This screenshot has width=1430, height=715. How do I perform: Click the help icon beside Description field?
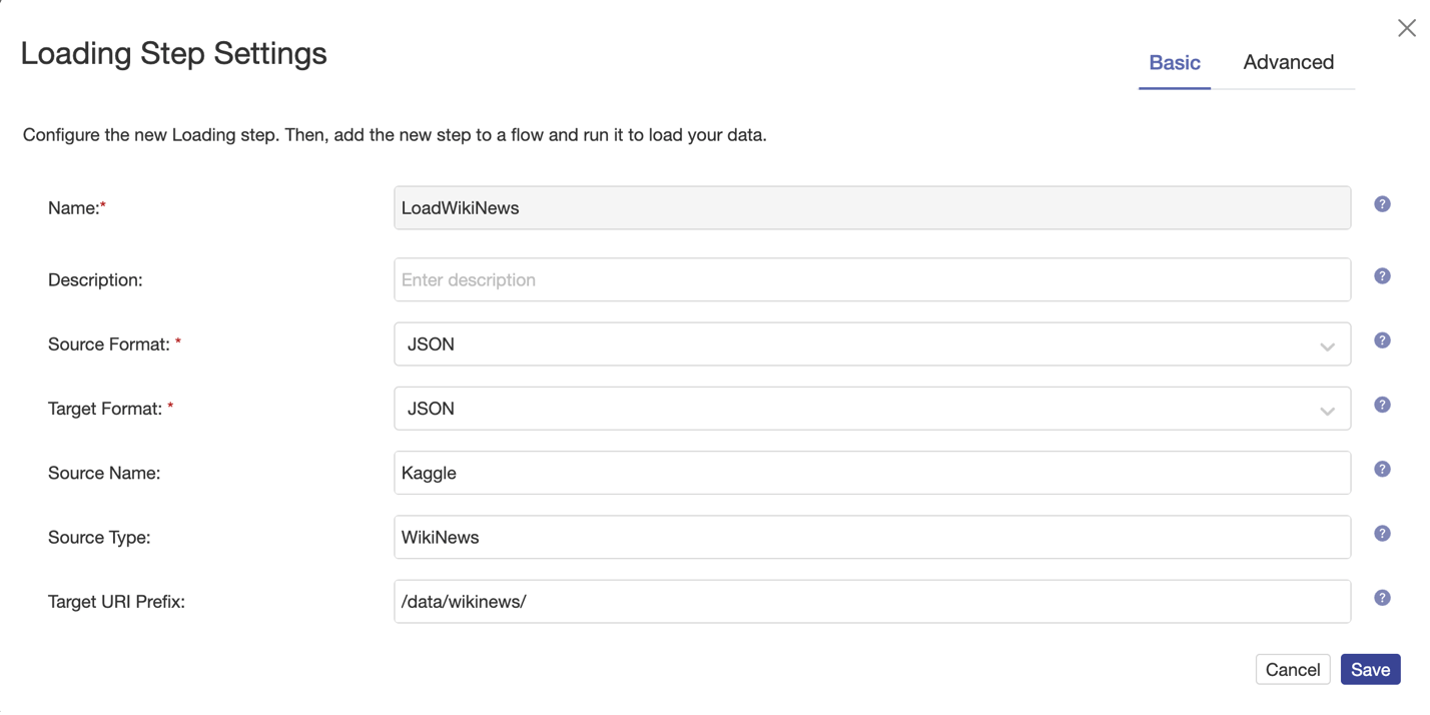1382,276
